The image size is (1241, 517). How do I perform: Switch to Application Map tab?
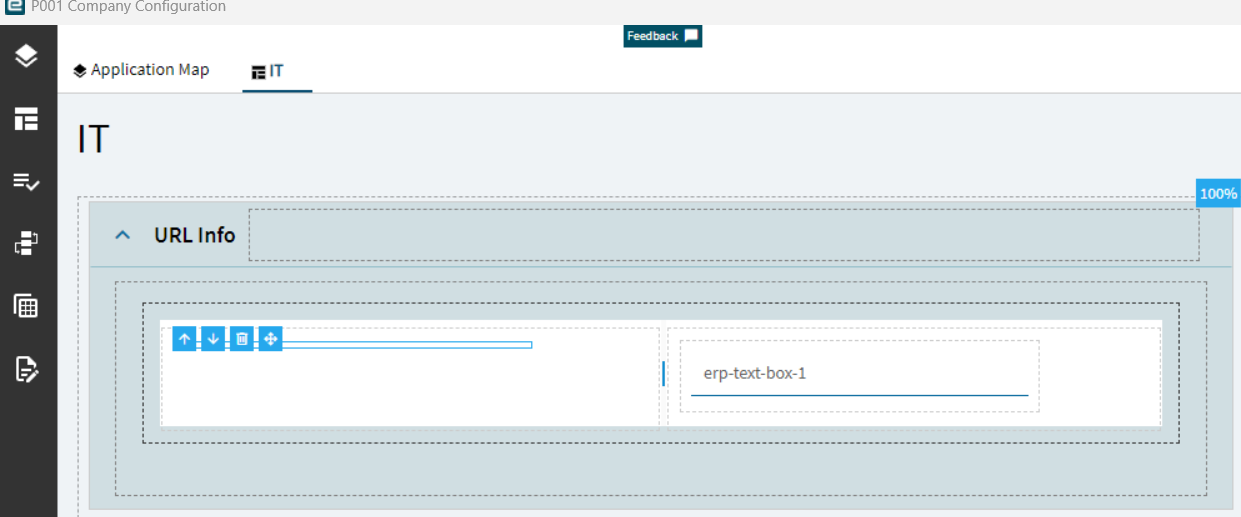[x=141, y=70]
